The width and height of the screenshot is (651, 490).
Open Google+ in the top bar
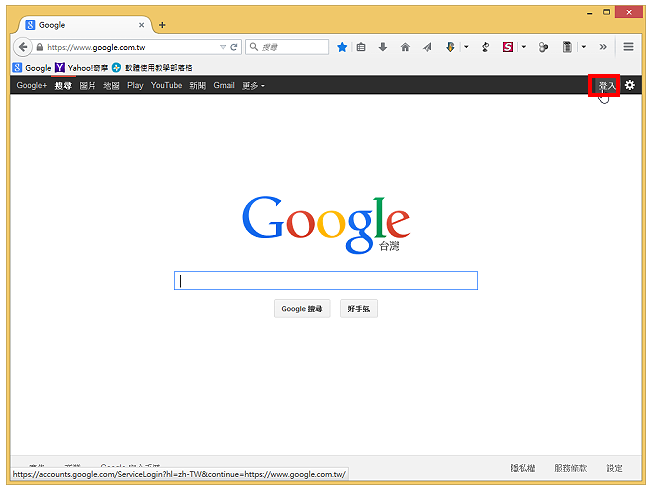click(x=32, y=85)
